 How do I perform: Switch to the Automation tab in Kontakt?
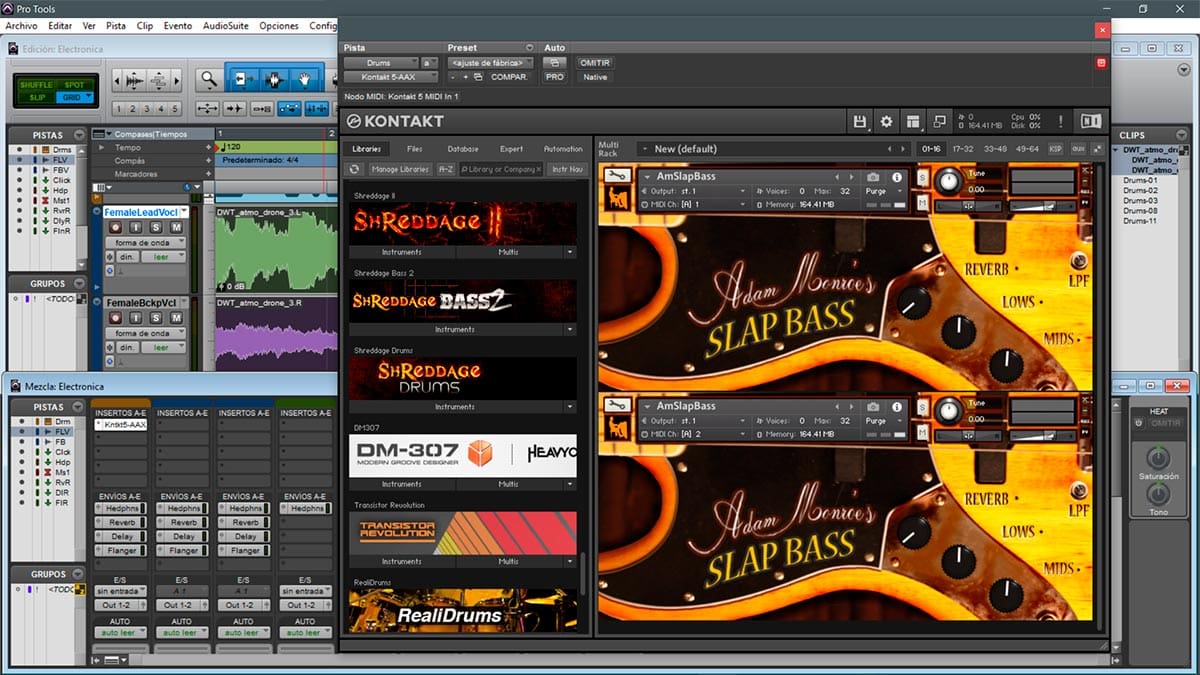[563, 148]
